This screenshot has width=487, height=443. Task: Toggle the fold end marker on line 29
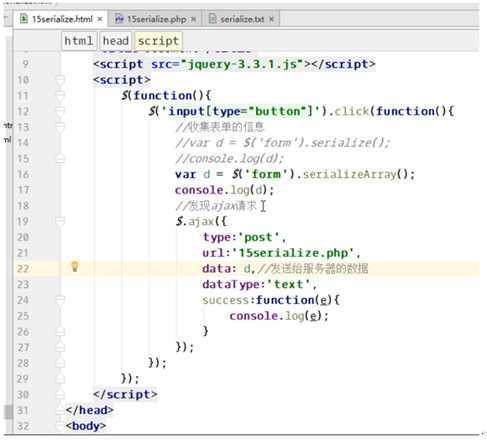coord(60,379)
